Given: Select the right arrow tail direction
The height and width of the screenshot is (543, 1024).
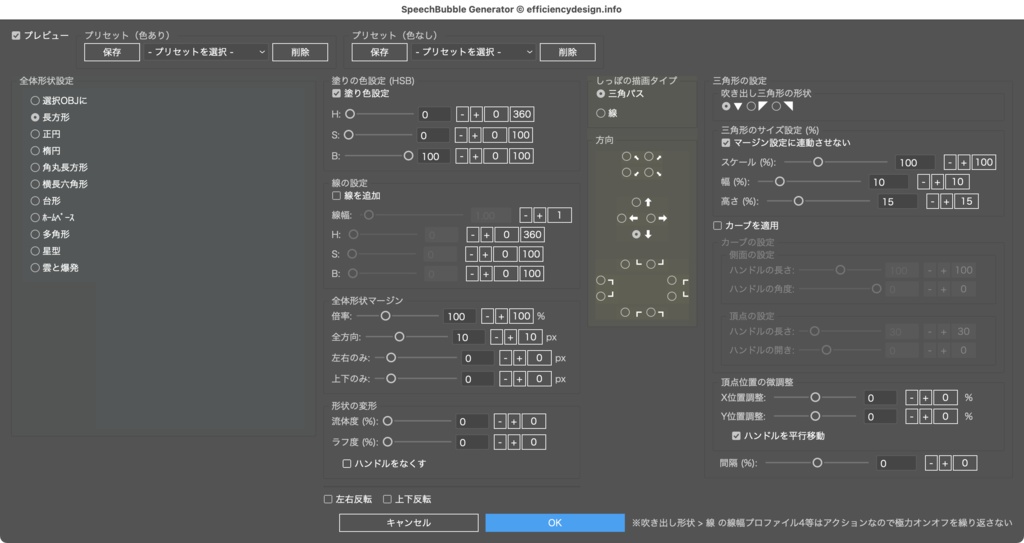Looking at the screenshot, I should click(650, 218).
